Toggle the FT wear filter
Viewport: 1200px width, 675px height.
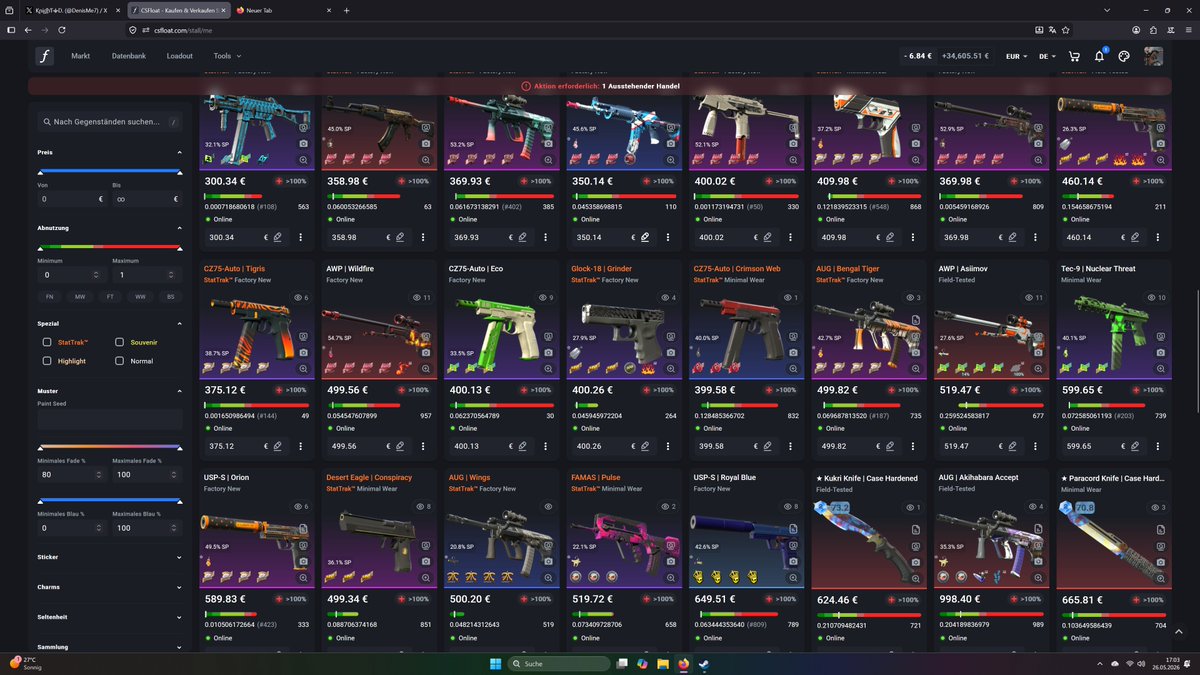click(x=110, y=297)
